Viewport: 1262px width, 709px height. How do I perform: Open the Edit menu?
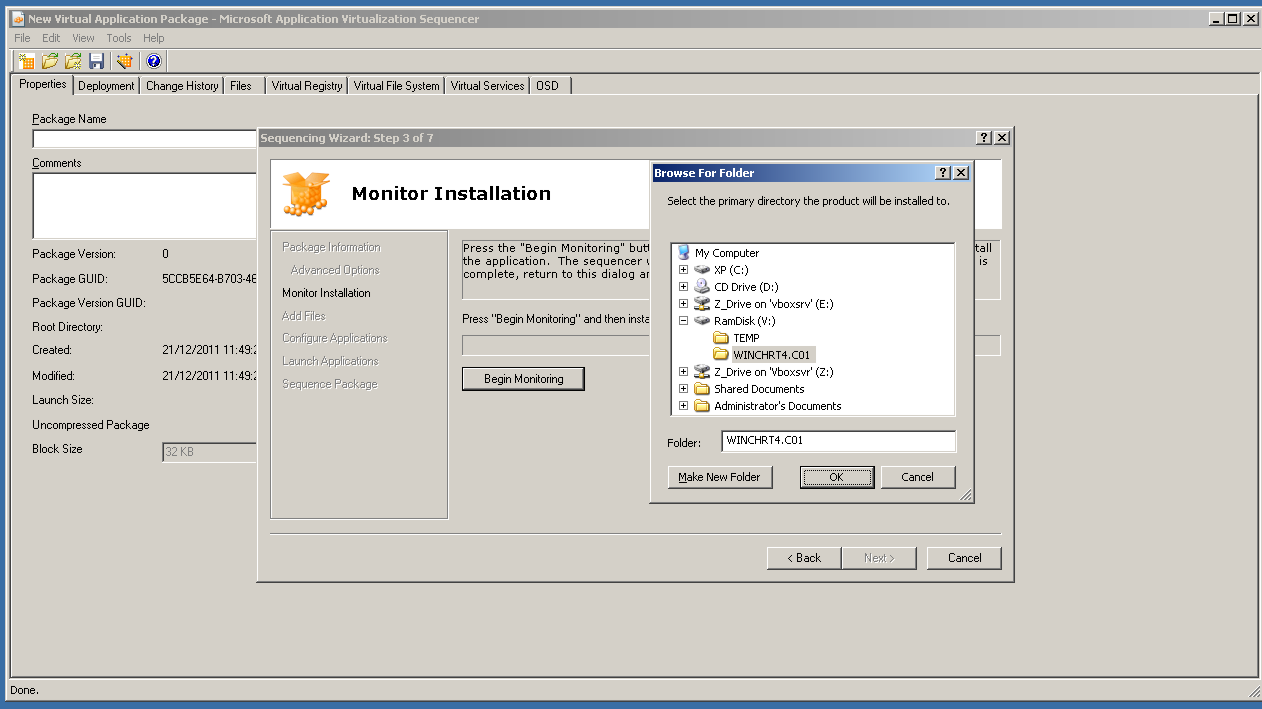pos(51,38)
